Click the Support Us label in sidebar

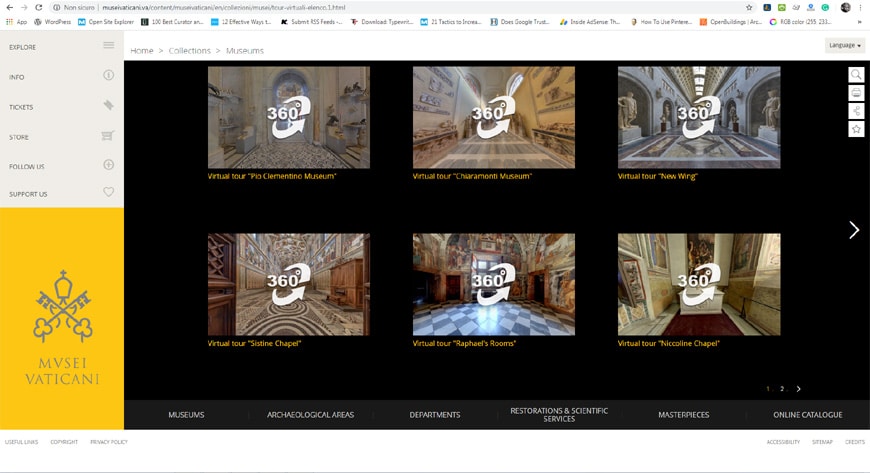(x=28, y=194)
